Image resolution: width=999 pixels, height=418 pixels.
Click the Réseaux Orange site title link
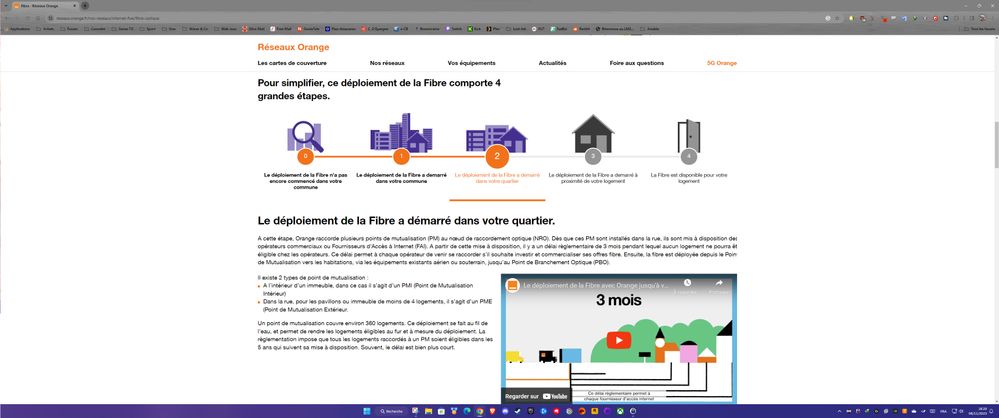pos(293,47)
